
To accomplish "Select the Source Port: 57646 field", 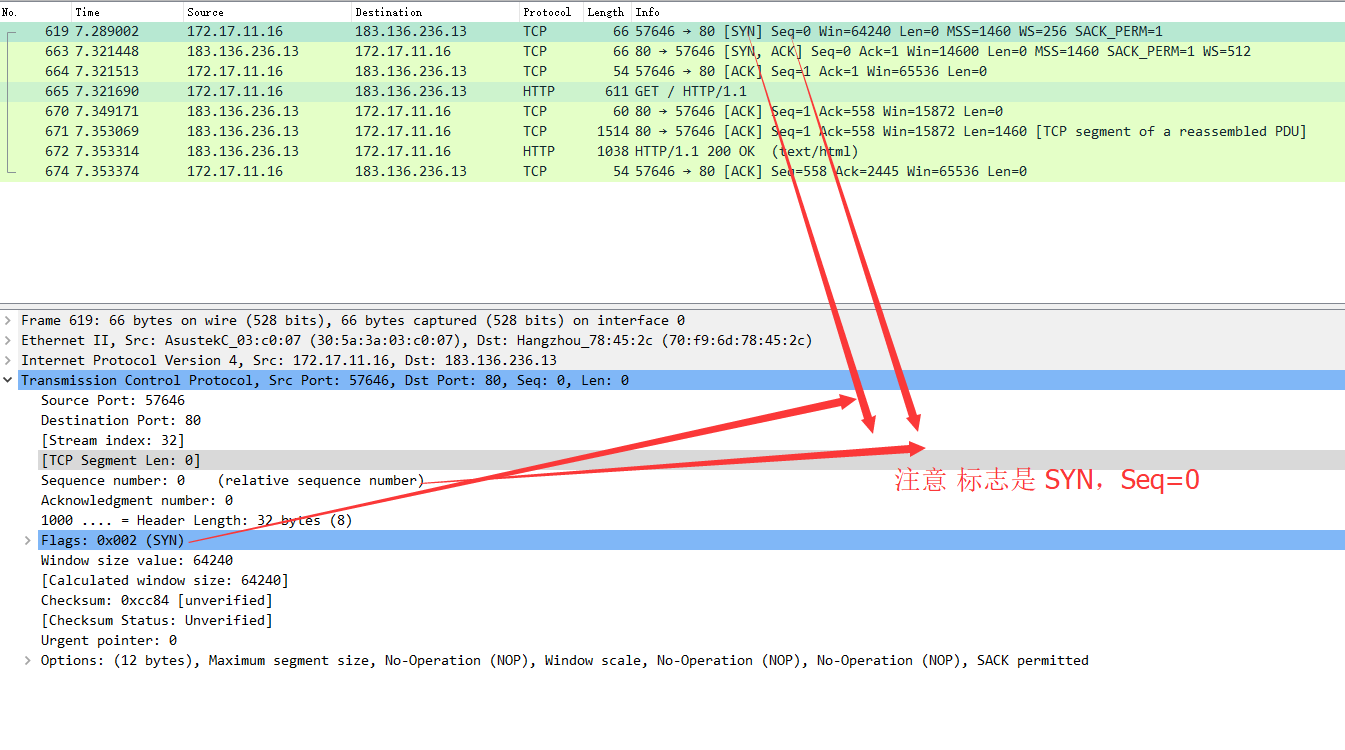I will tap(113, 401).
